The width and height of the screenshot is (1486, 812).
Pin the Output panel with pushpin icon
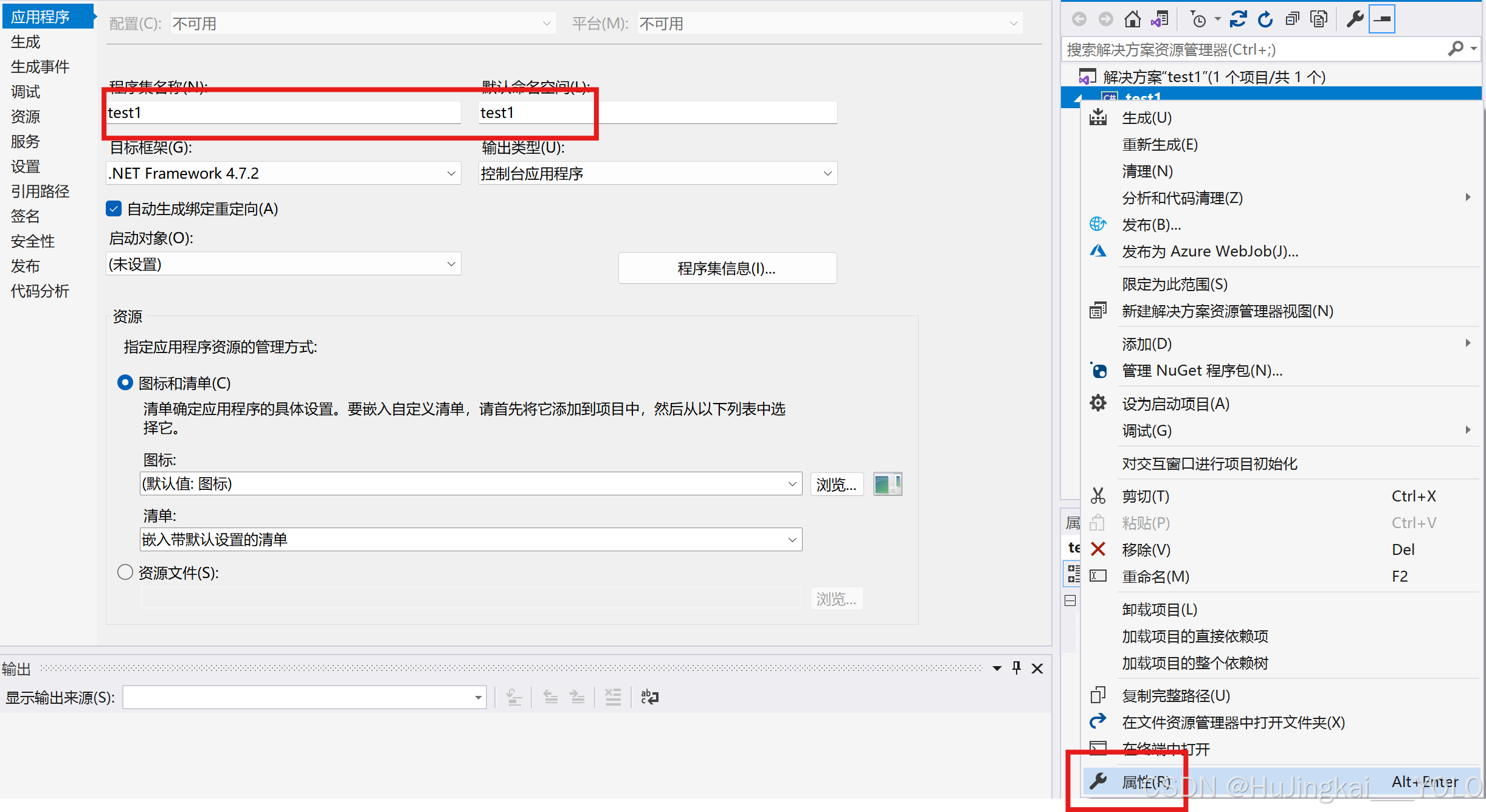click(1017, 668)
